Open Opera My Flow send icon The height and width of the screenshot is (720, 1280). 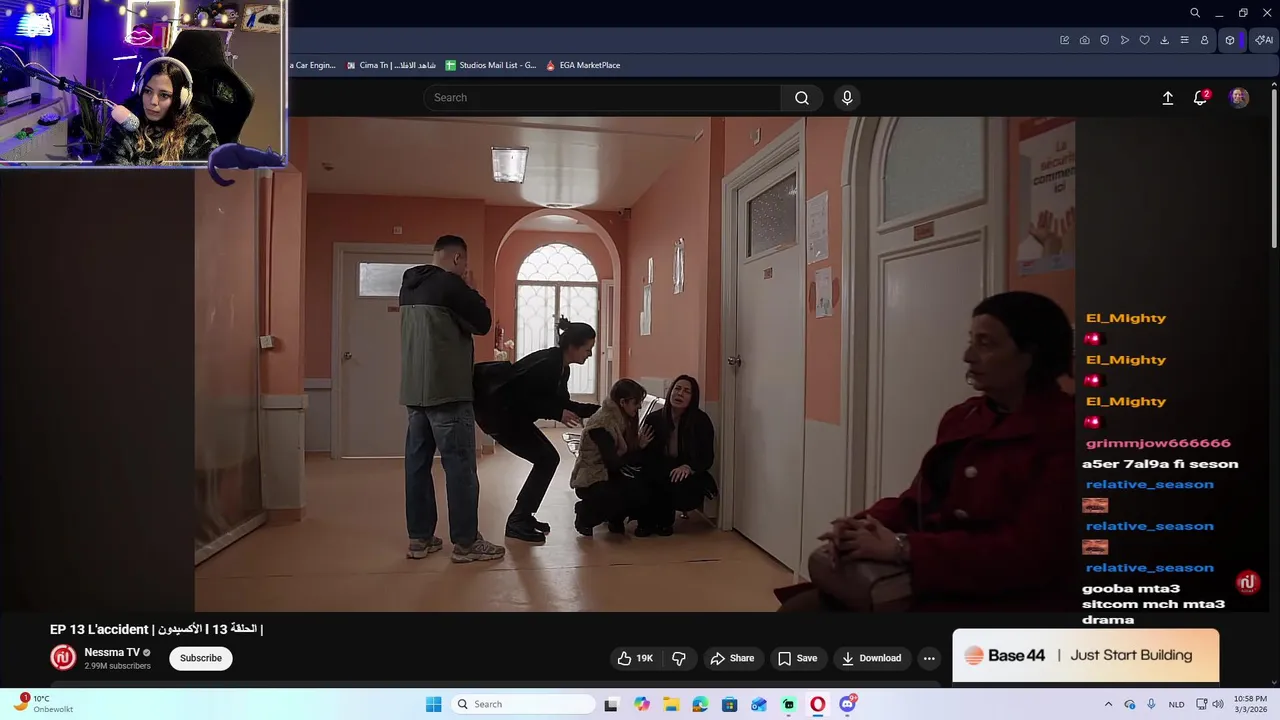[1125, 40]
